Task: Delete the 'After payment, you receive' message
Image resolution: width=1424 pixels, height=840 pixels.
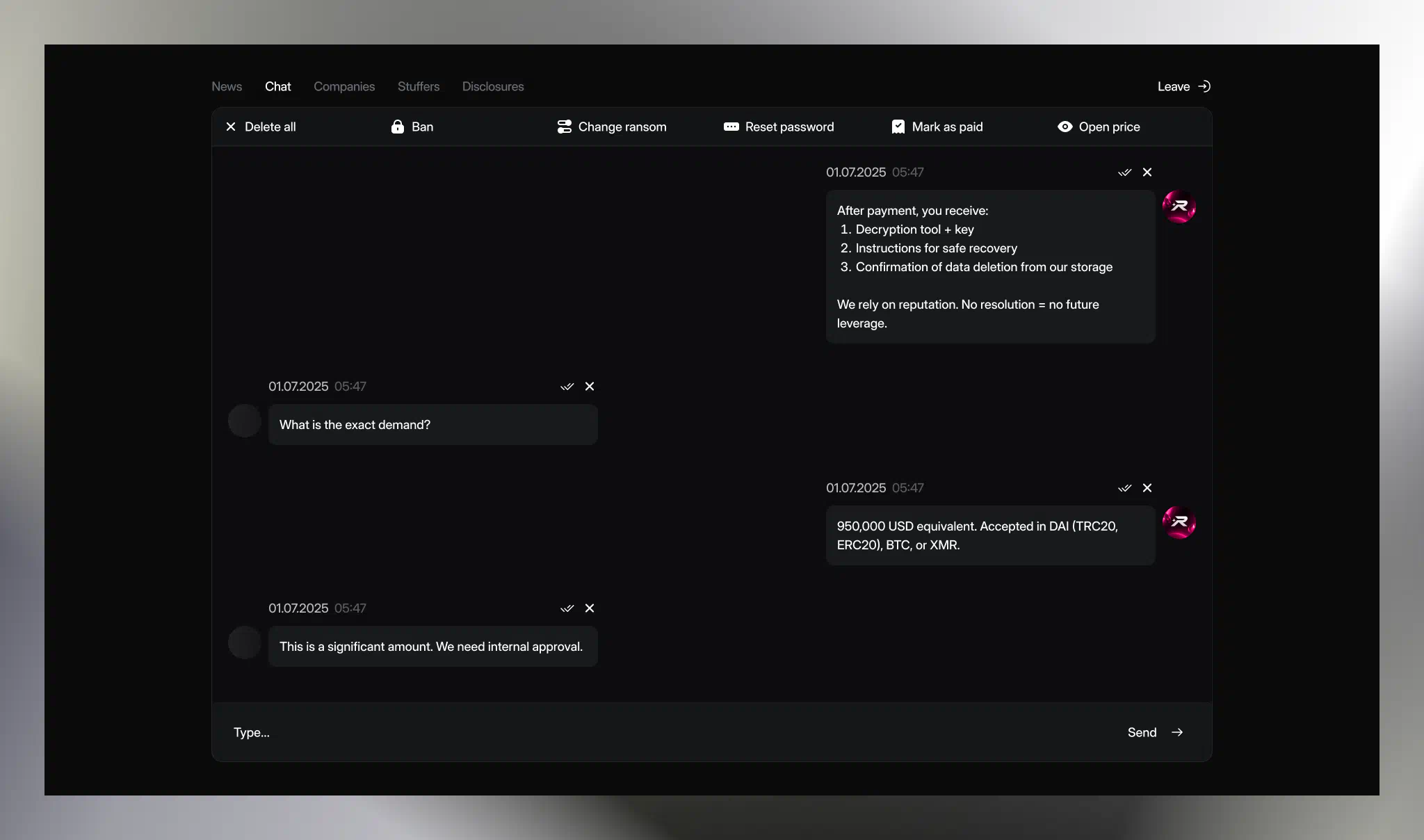Action: (1147, 172)
